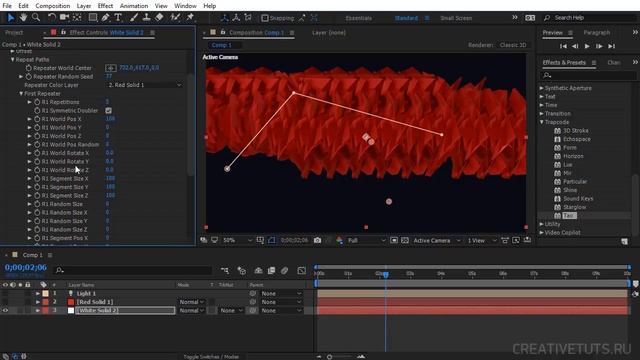Click the motion blur enable icon in timeline

(284, 270)
